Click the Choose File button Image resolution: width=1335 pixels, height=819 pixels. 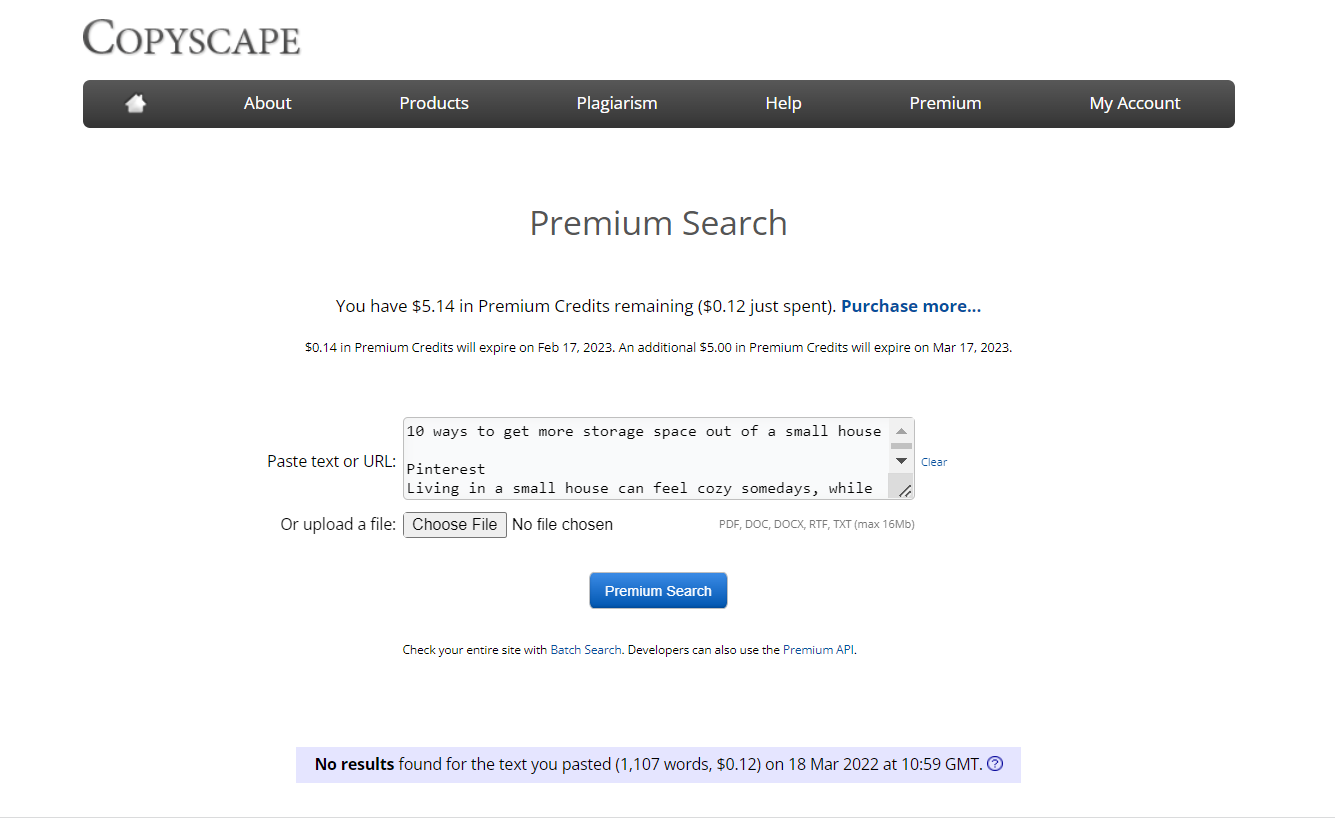(x=455, y=524)
